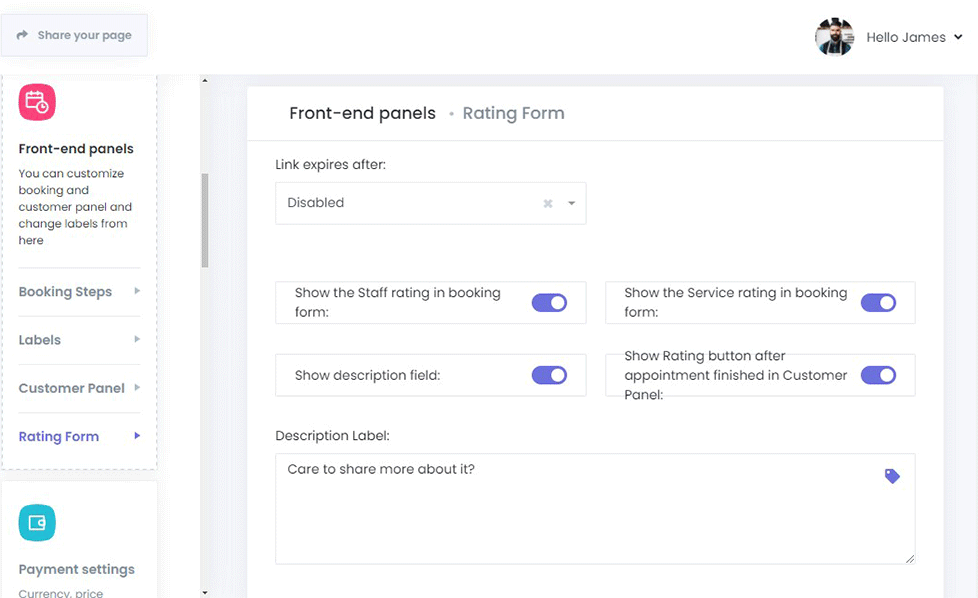Click the tag icon in Description Label field
This screenshot has width=978, height=598.
coord(892,476)
